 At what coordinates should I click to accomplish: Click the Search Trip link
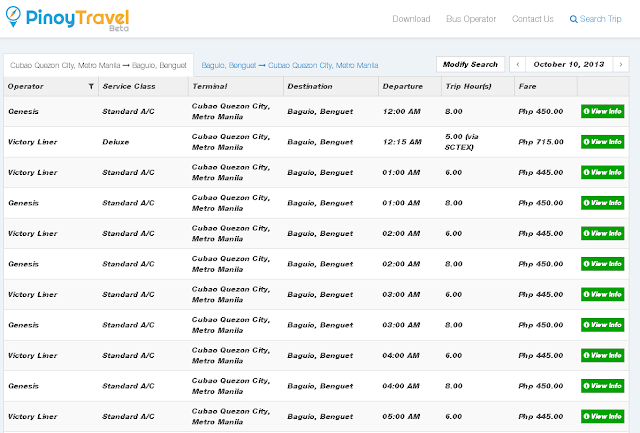click(x=596, y=19)
